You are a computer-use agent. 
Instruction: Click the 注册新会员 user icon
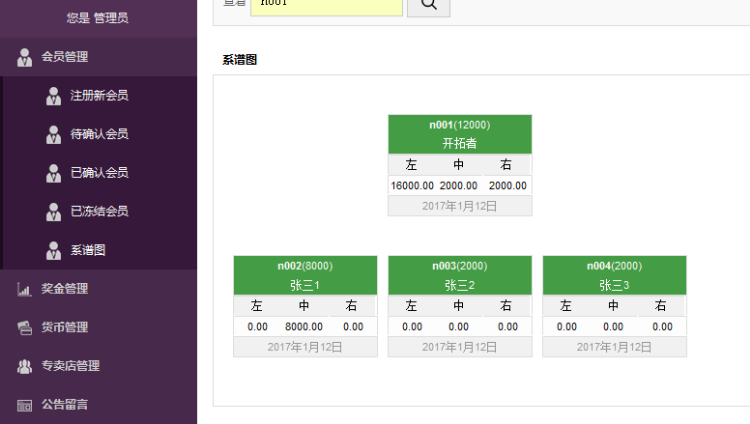(54, 96)
